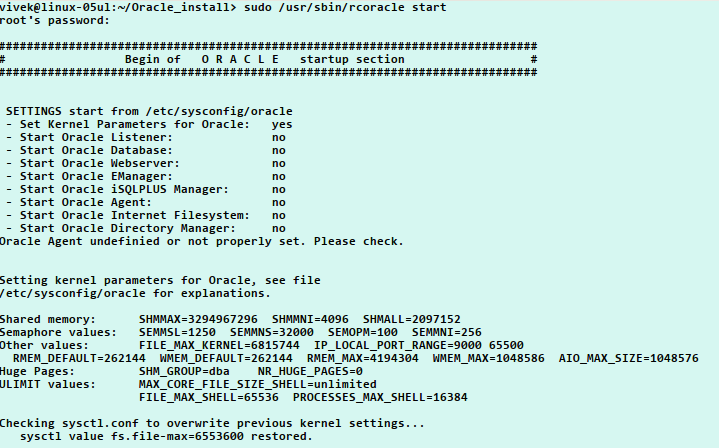The image size is (719, 448).
Task: Click the Start Oracle Webserver line
Action: click(146, 163)
